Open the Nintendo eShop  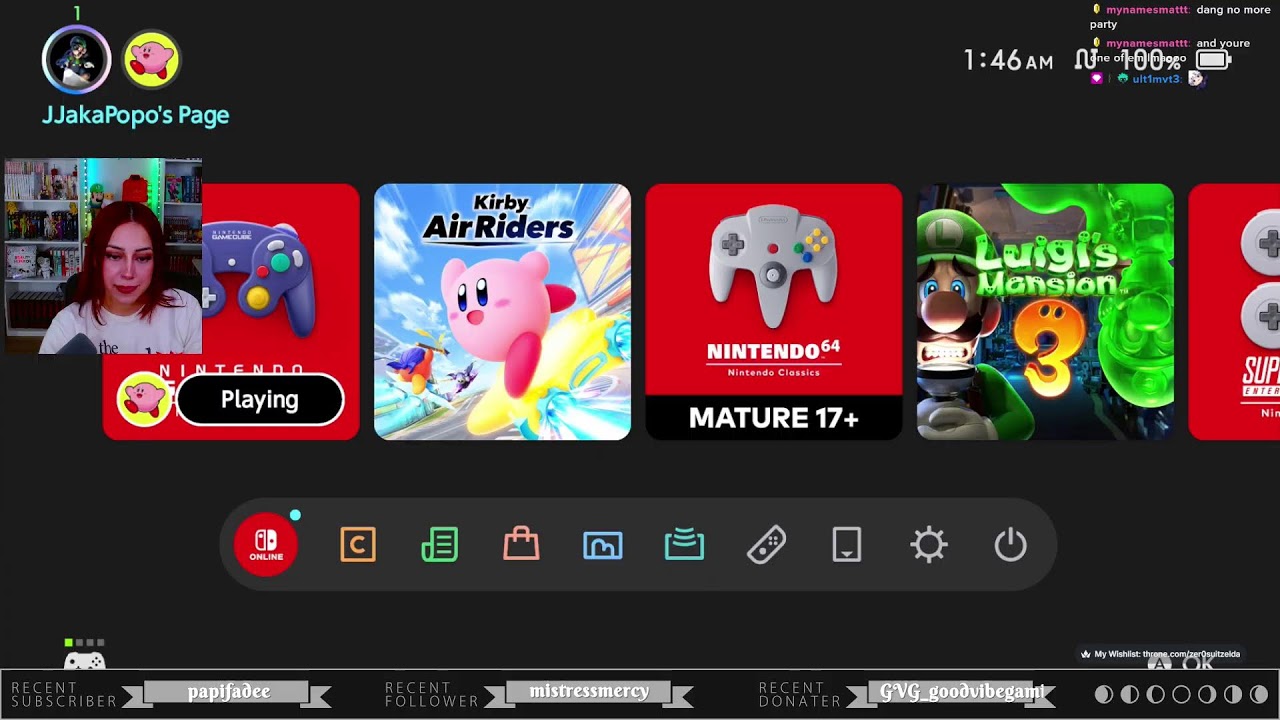click(521, 544)
